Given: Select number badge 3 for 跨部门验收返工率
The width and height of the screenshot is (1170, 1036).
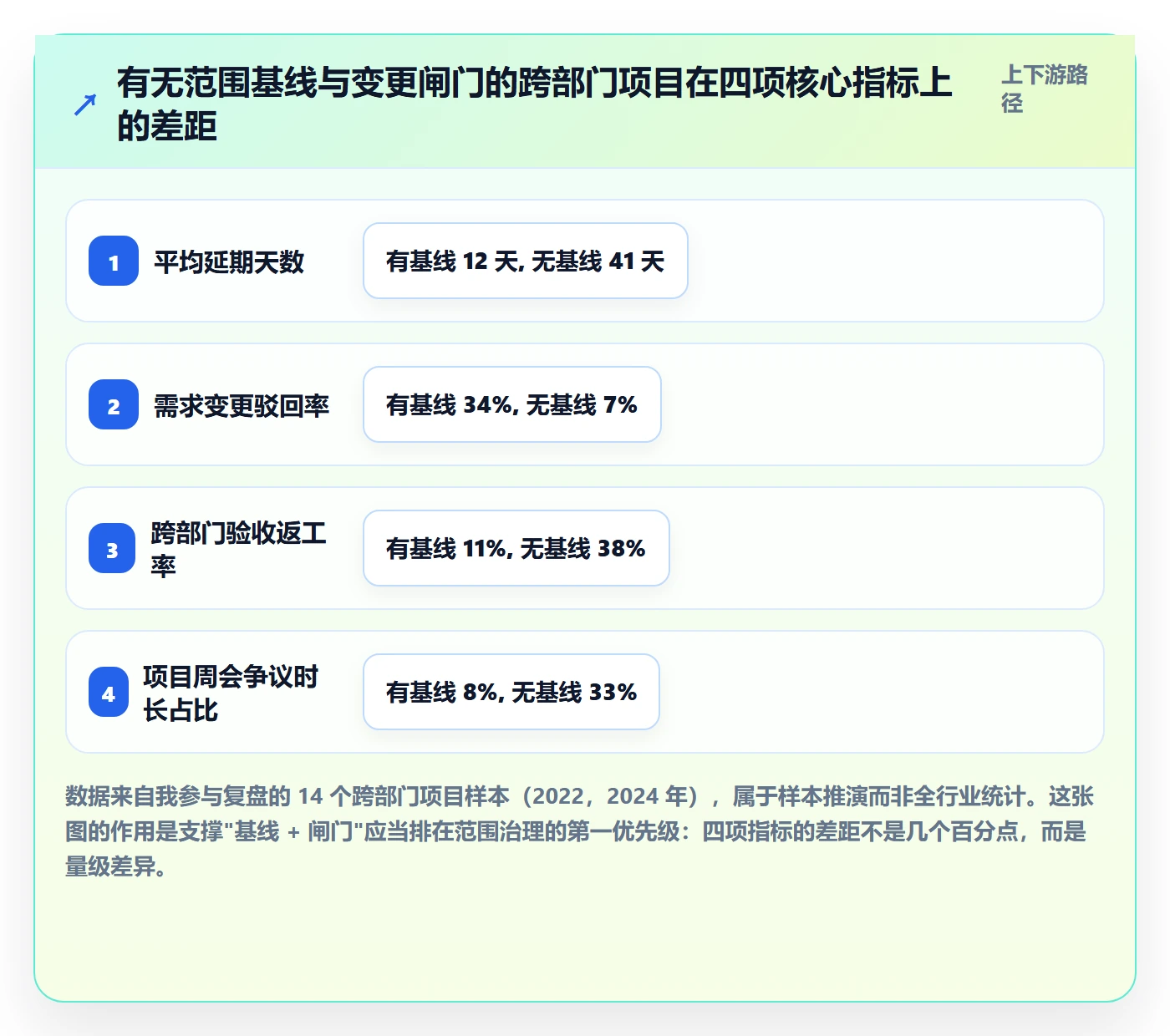Looking at the screenshot, I should pos(112,548).
